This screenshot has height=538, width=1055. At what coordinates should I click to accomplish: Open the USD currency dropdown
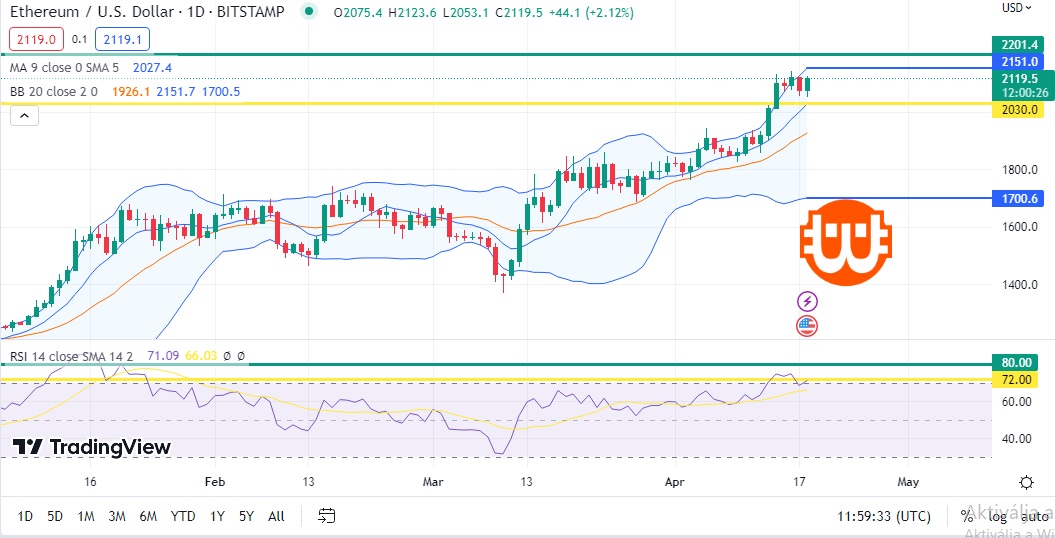(x=1016, y=7)
